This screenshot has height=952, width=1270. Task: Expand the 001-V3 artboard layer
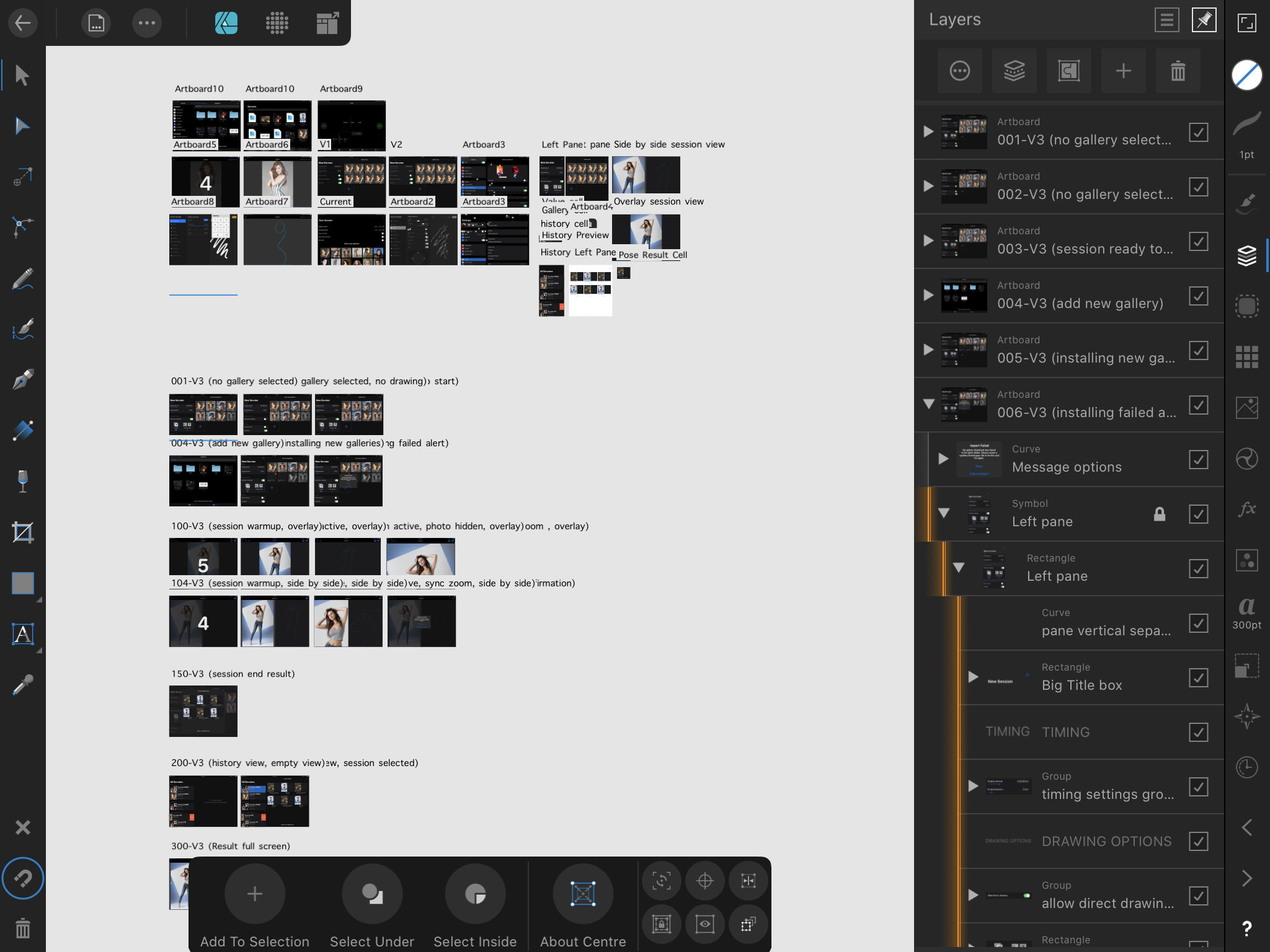click(928, 131)
